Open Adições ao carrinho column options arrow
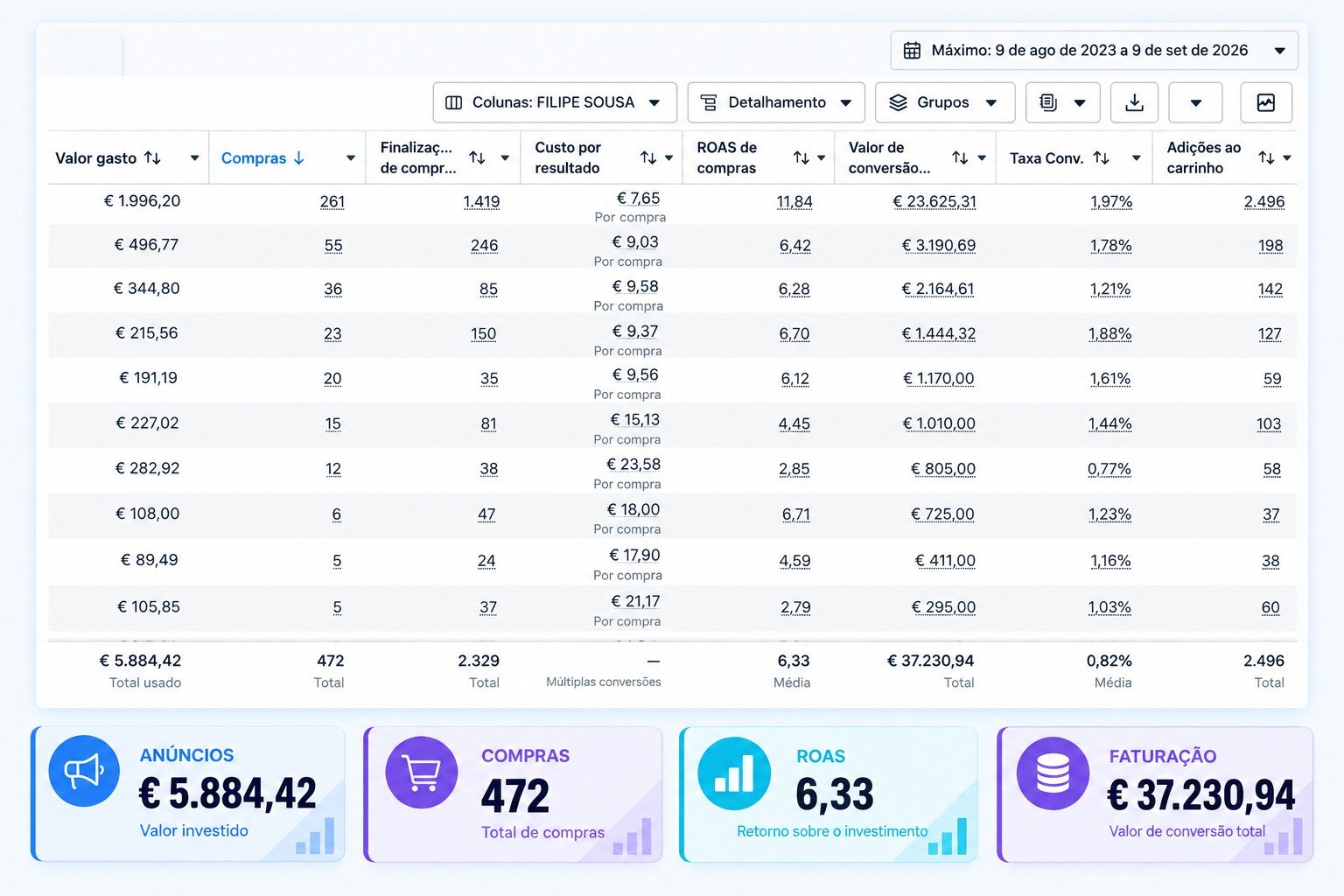This screenshot has height=896, width=1344. [1287, 158]
